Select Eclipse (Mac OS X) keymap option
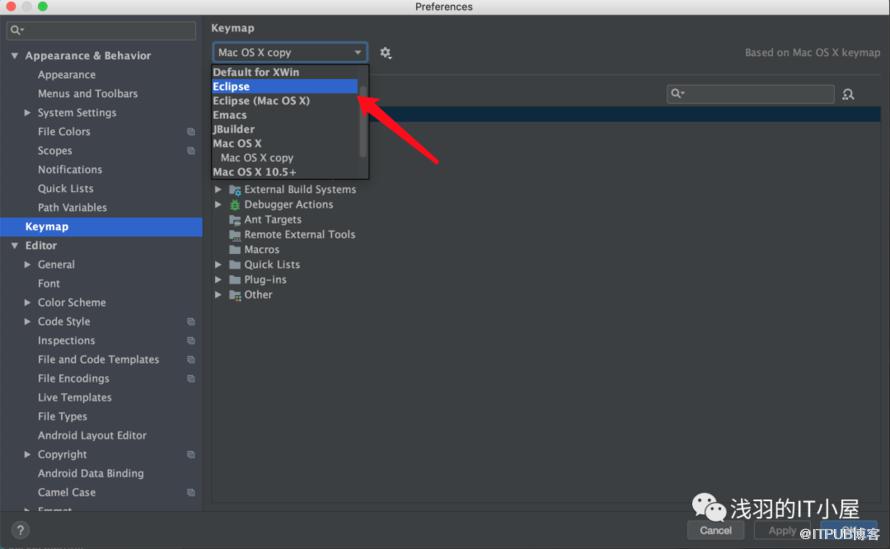 coord(286,100)
